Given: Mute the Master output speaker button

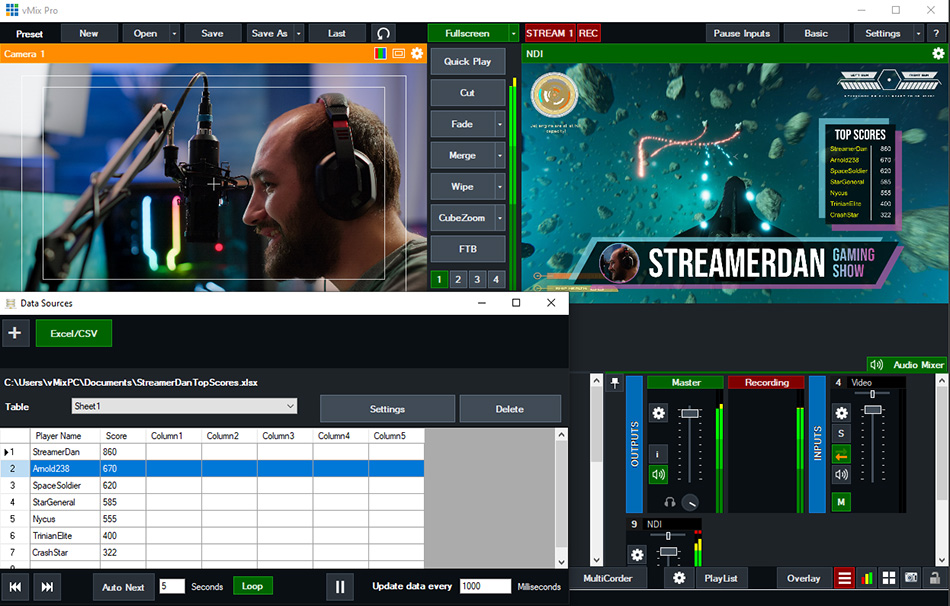Looking at the screenshot, I should 658,475.
